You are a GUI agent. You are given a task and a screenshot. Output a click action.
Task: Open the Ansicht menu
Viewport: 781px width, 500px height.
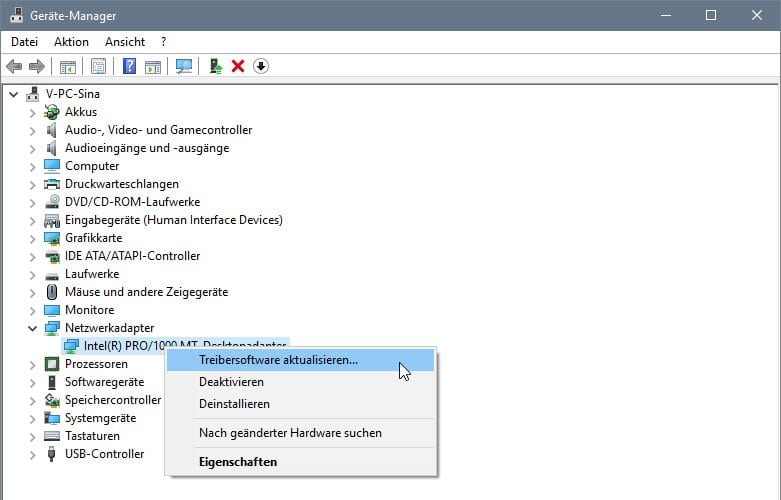click(125, 42)
